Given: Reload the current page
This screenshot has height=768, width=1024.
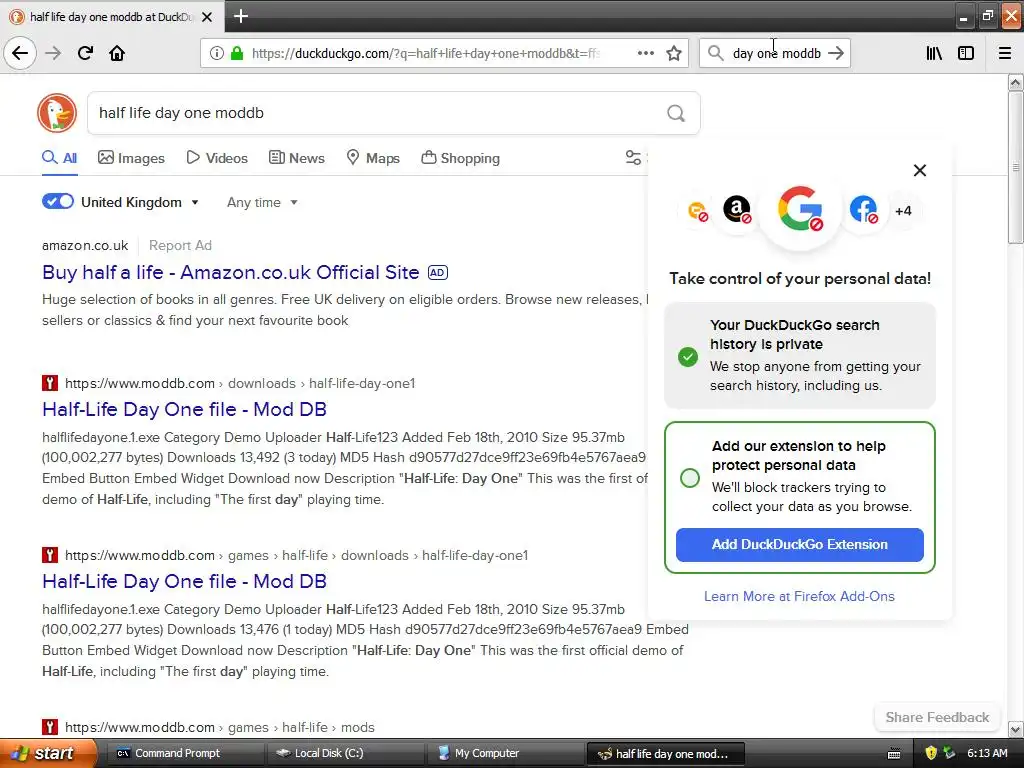Looking at the screenshot, I should 85,53.
